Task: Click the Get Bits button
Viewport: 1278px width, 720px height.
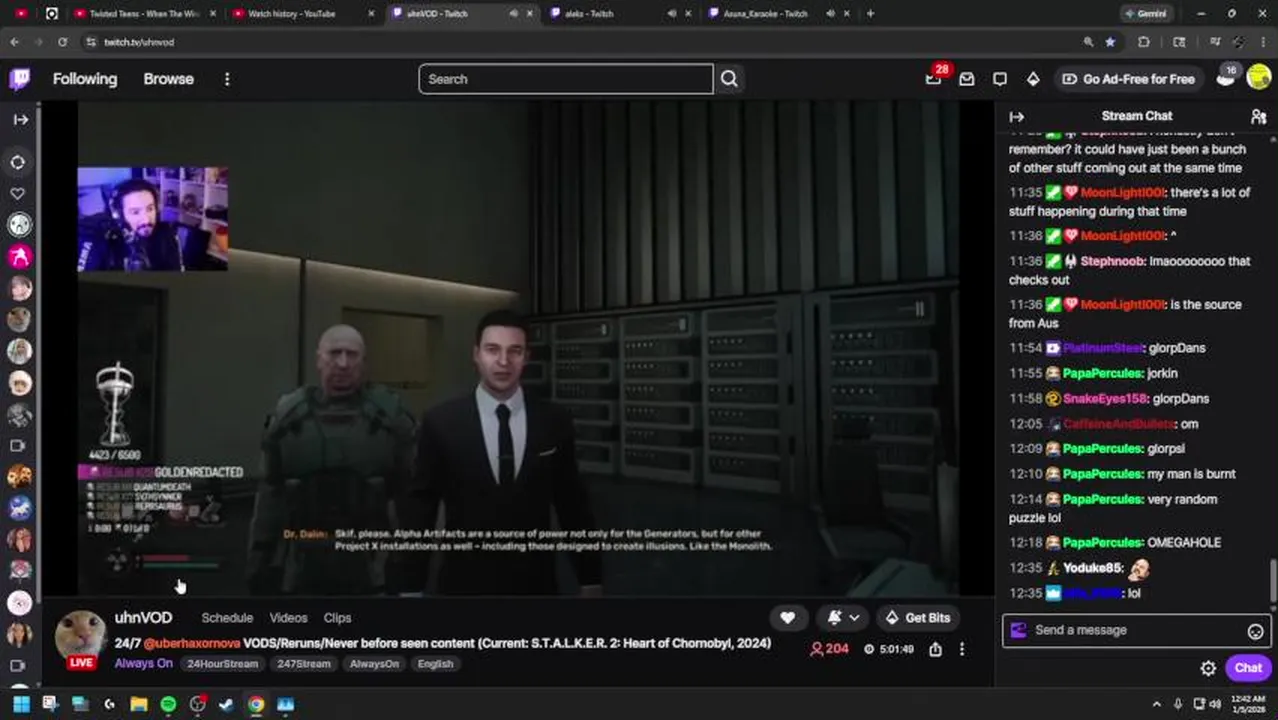Action: (x=917, y=618)
